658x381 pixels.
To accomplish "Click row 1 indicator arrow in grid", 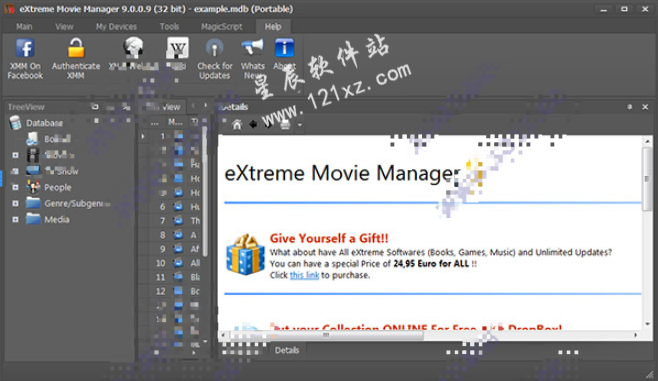I will (x=143, y=136).
